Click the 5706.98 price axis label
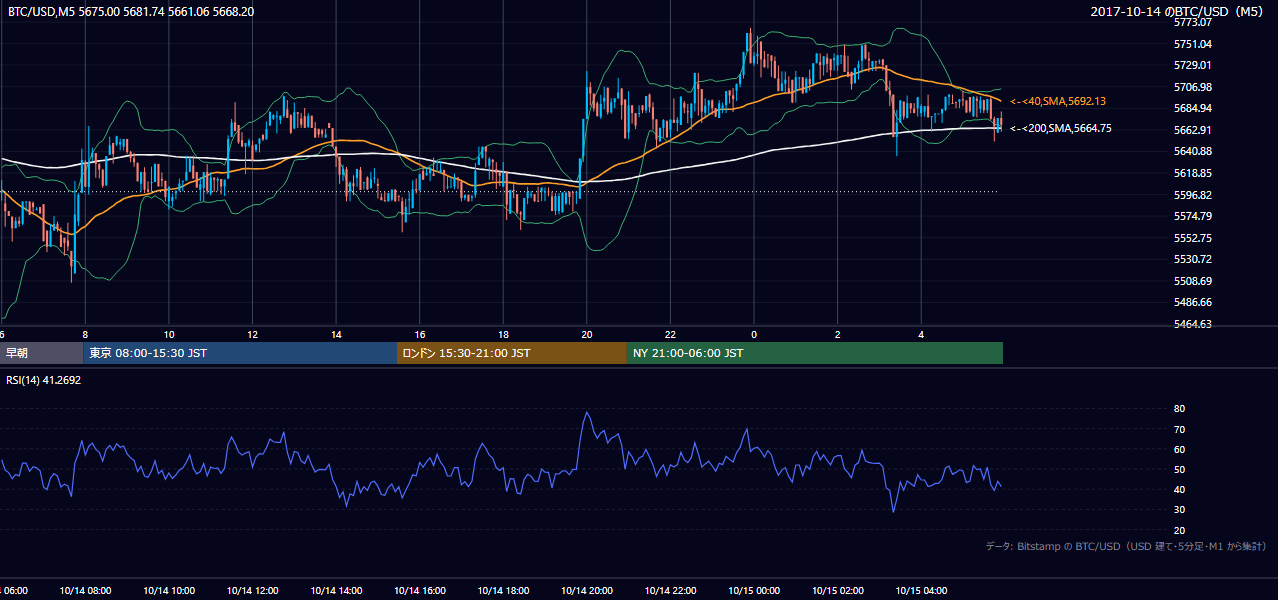 point(1193,87)
